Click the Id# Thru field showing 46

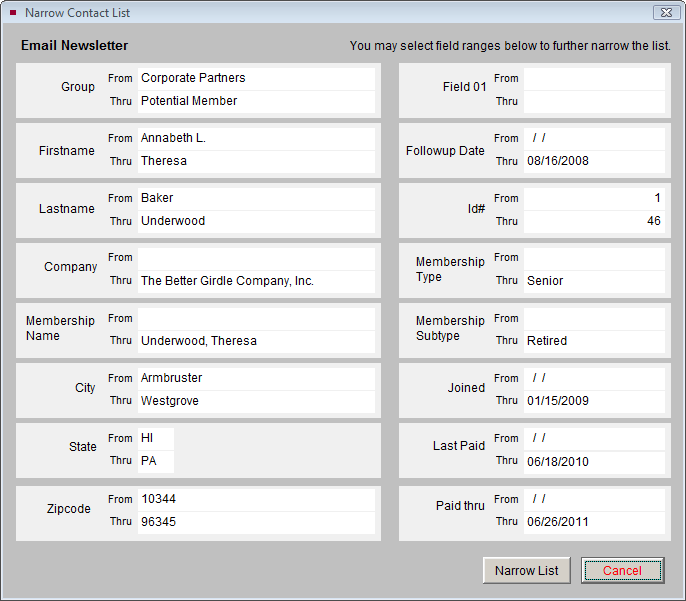pos(593,221)
